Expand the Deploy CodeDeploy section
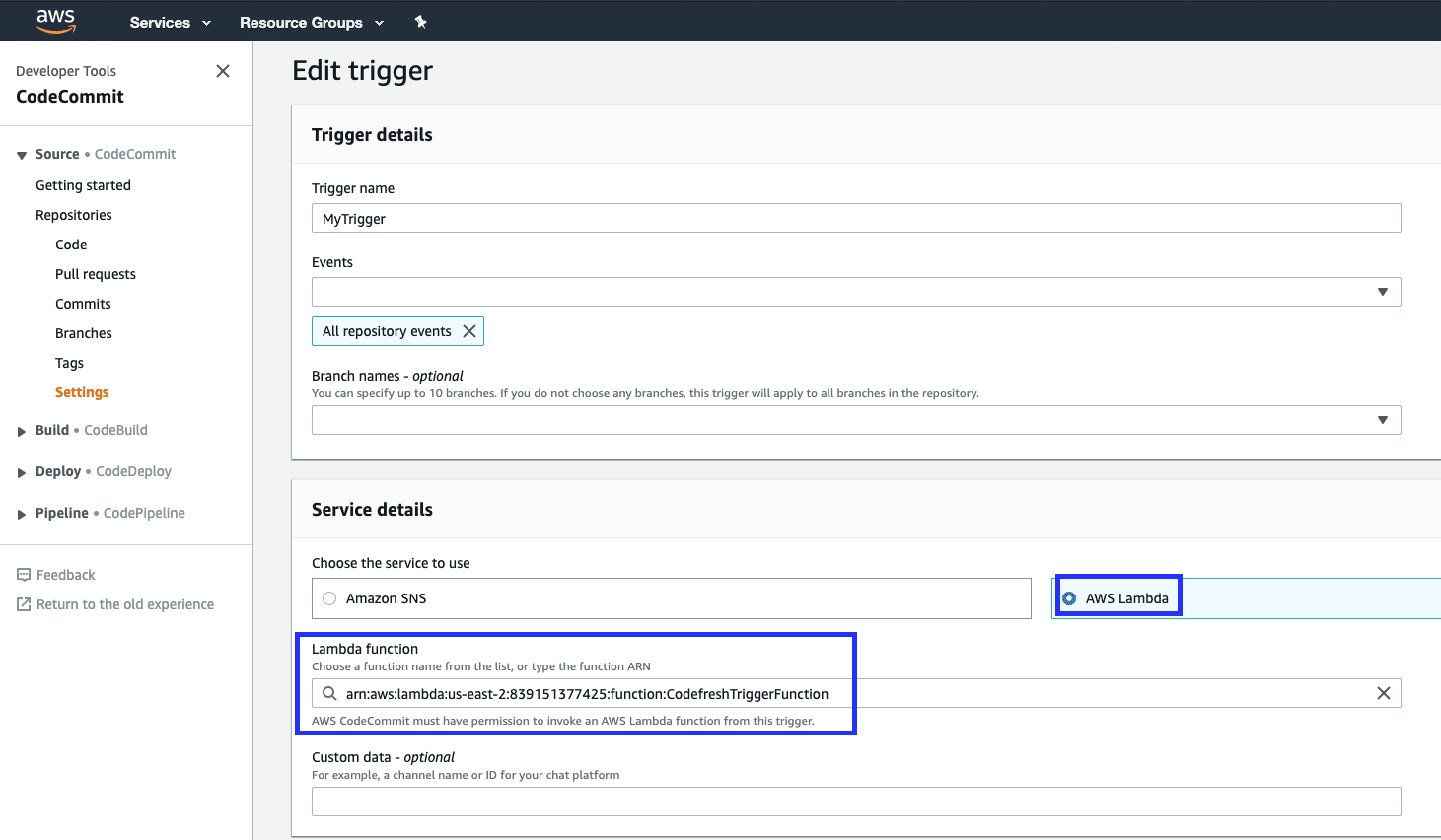This screenshot has height=840, width=1441. tap(22, 472)
